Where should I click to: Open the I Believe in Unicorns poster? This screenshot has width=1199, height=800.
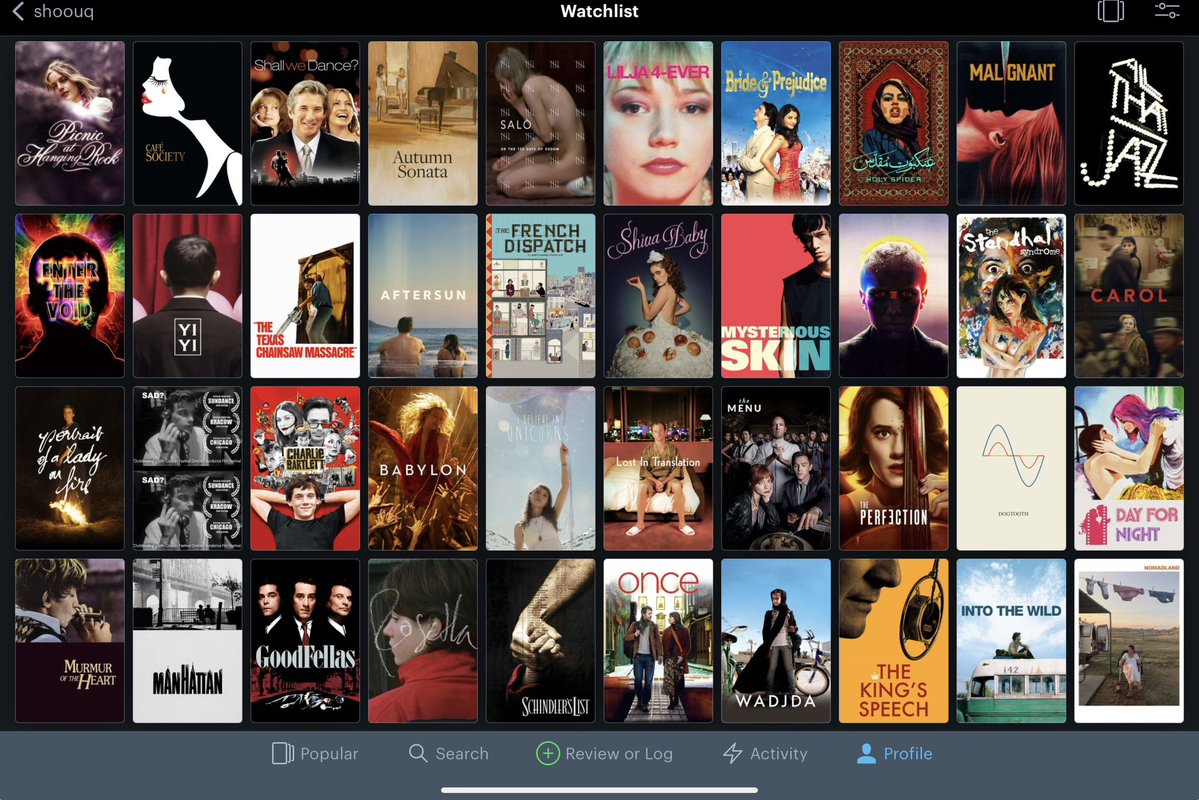click(541, 468)
